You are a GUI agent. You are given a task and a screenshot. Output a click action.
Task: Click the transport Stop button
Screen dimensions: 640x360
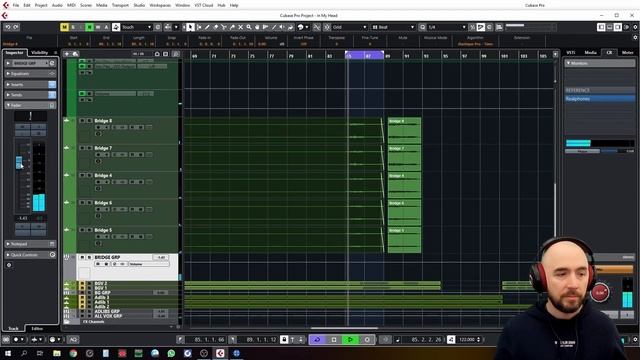tap(334, 340)
